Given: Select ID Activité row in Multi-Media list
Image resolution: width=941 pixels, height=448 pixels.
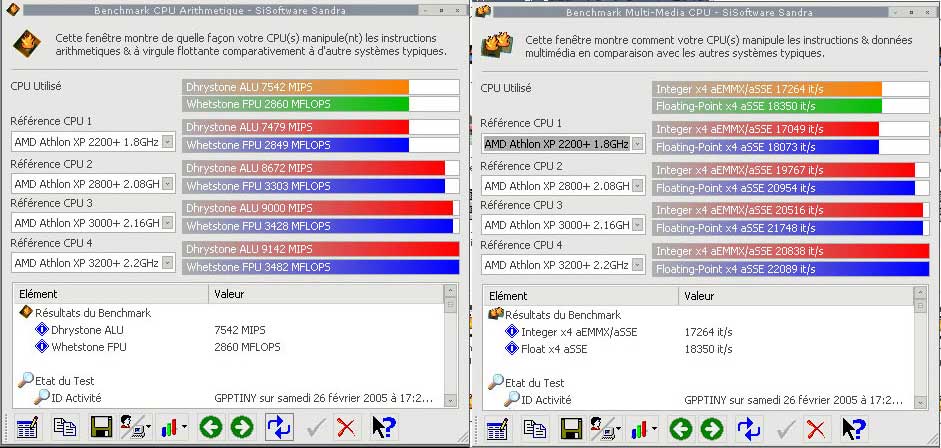Looking at the screenshot, I should point(546,399).
